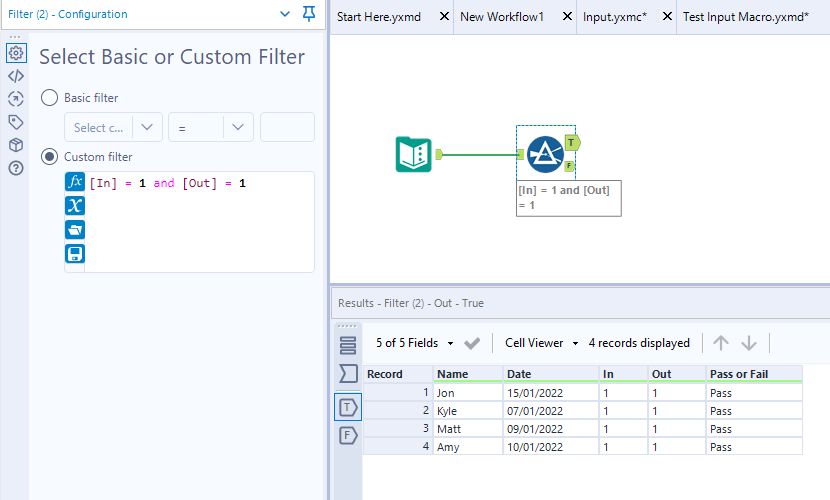Go to next record down arrow
Screen dimensions: 830x500
click(749, 343)
